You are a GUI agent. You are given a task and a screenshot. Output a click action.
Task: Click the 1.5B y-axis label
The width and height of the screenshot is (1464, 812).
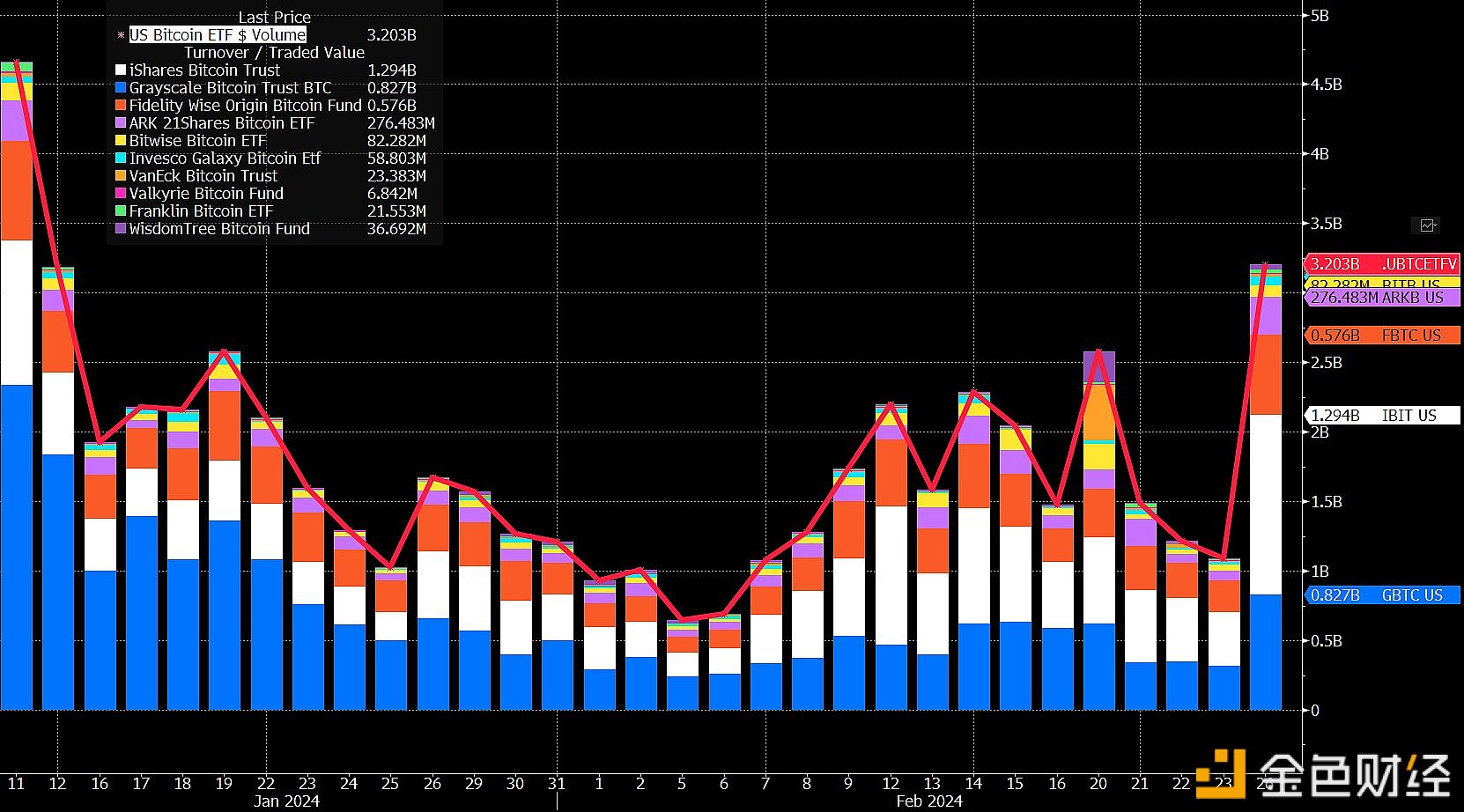pos(1327,502)
